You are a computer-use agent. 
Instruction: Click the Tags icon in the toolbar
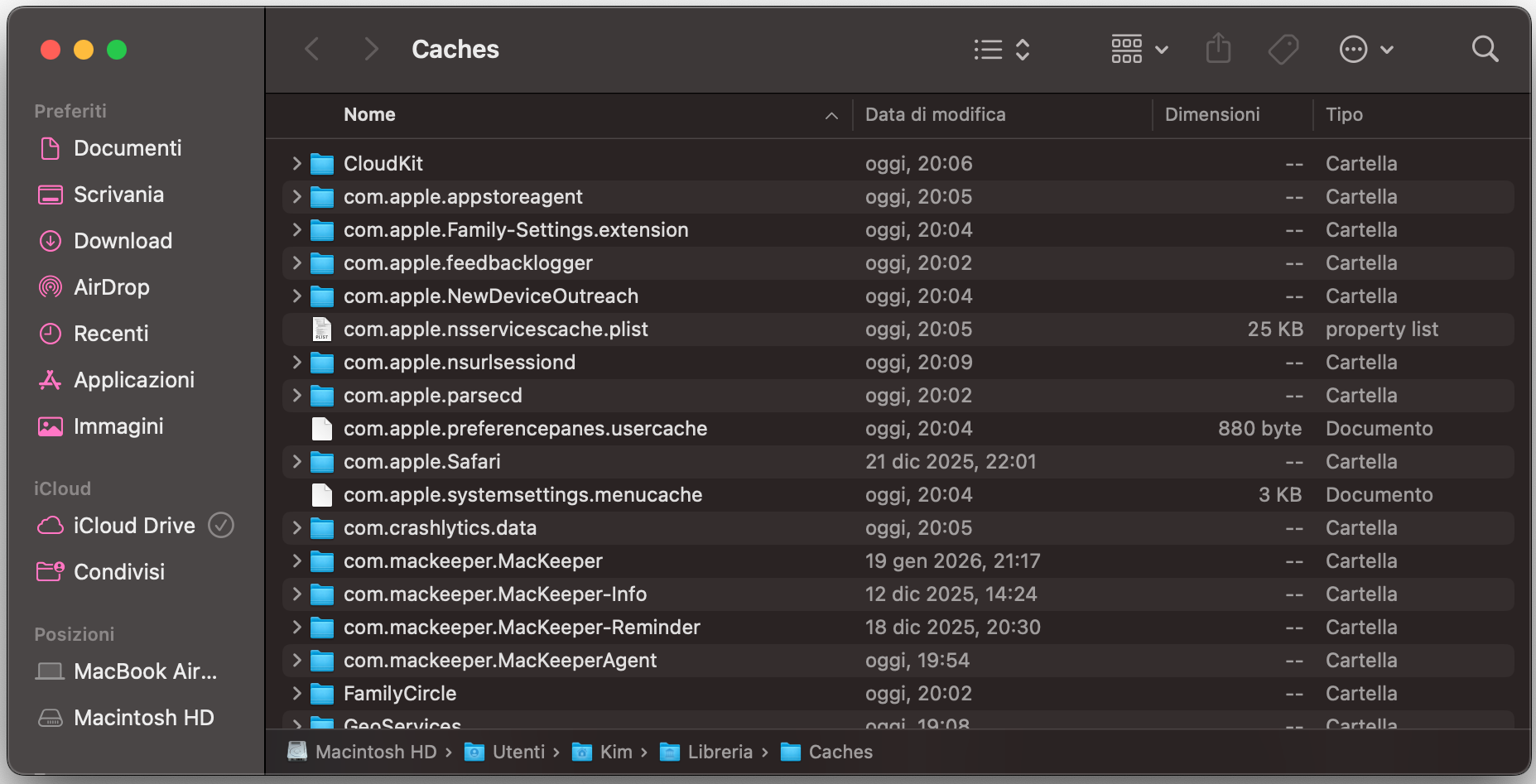[x=1283, y=49]
